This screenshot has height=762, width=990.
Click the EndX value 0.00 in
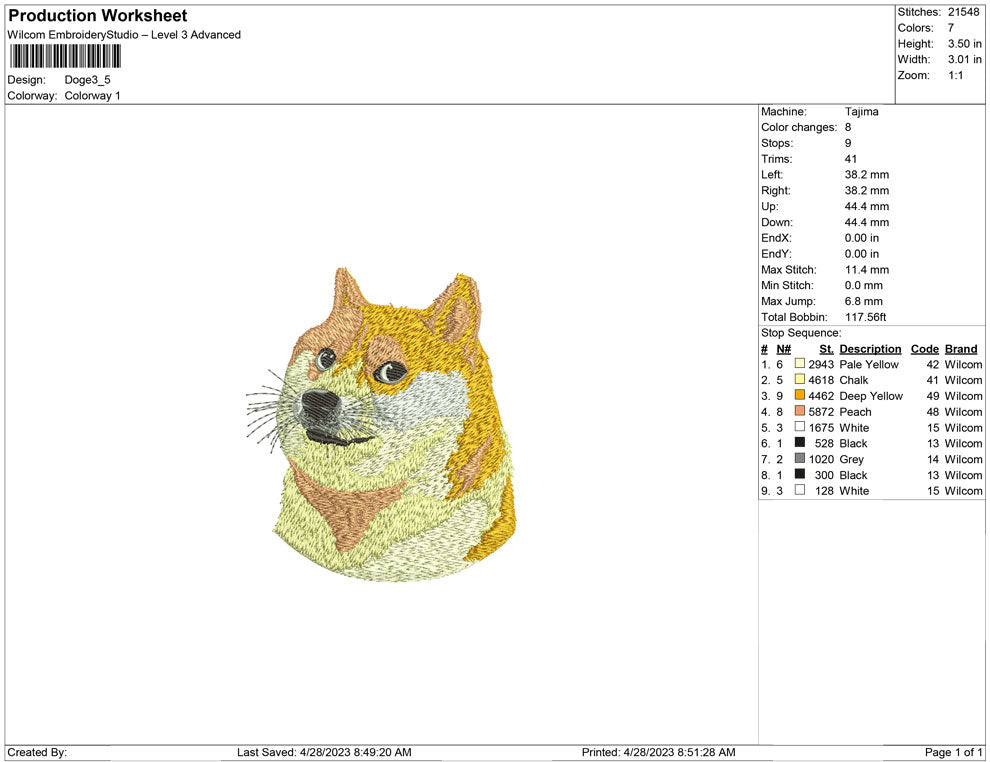click(x=862, y=237)
